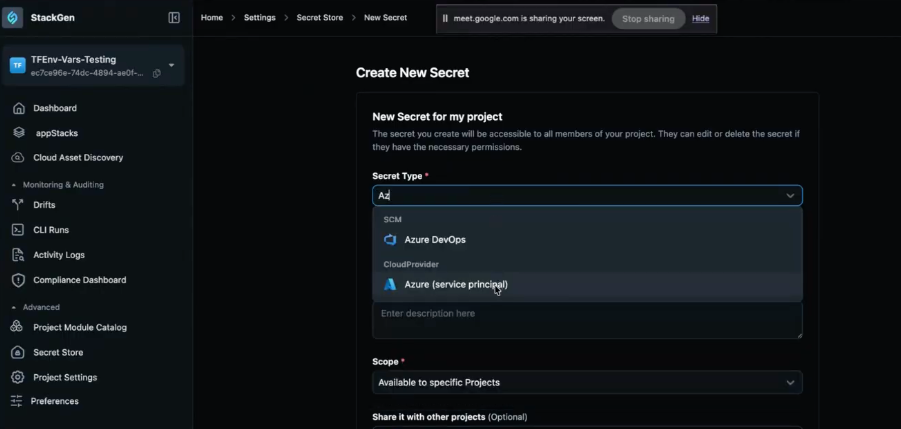Open Project Module Catalog
The height and width of the screenshot is (429, 901).
click(x=80, y=327)
